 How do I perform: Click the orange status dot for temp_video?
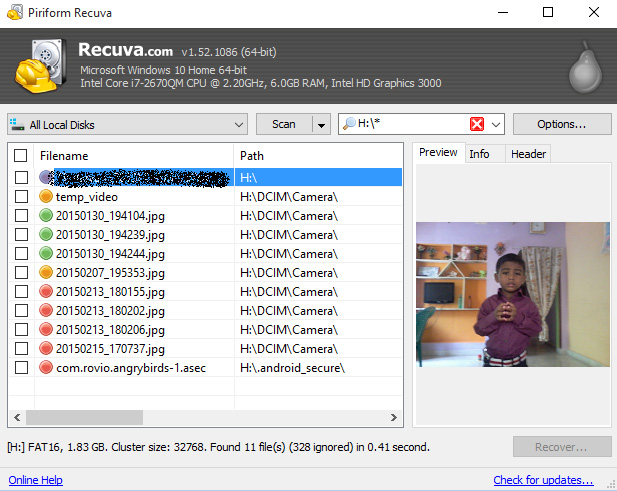tap(46, 196)
